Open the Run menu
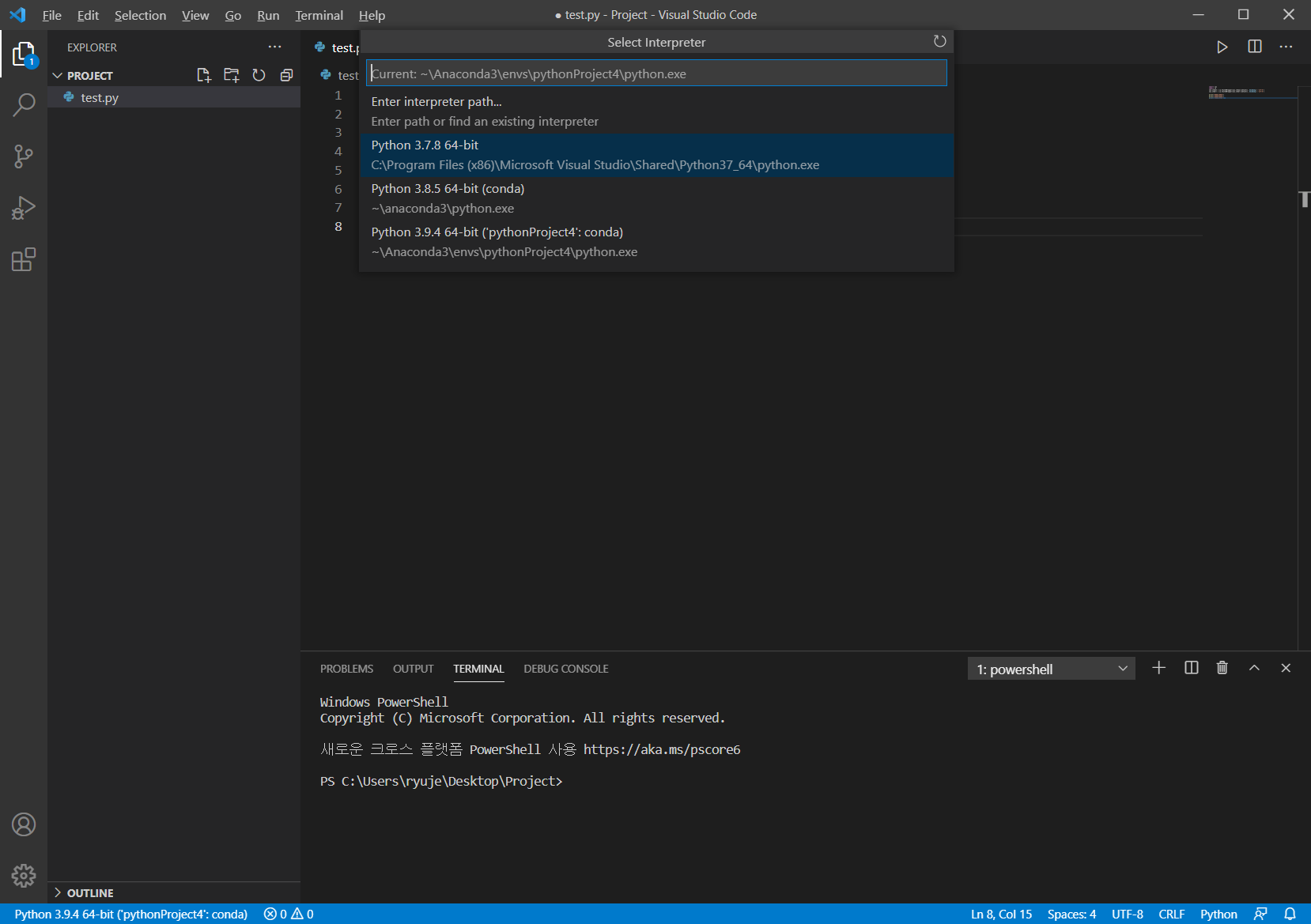 click(x=268, y=15)
